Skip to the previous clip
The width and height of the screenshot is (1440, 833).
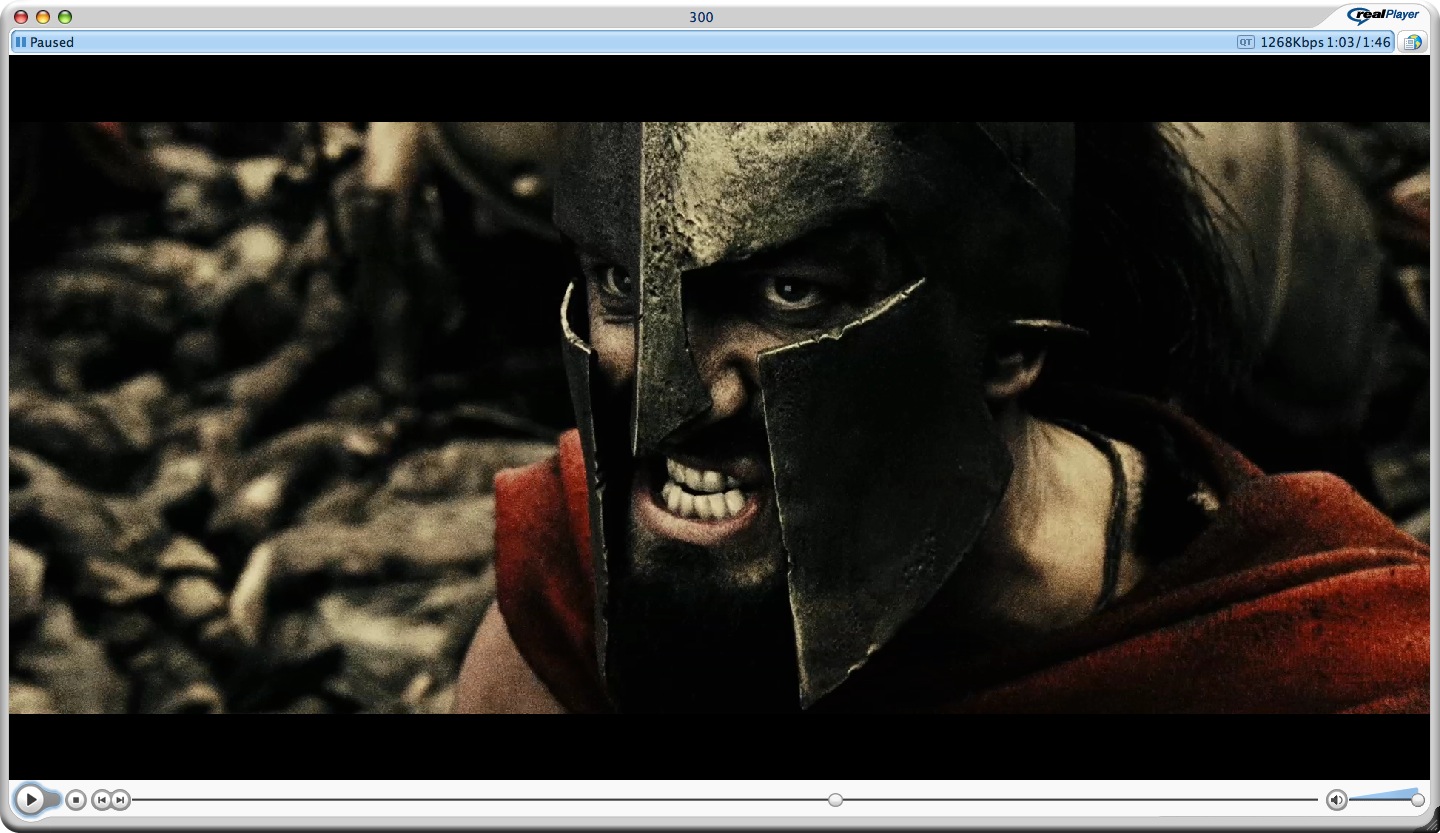(101, 800)
